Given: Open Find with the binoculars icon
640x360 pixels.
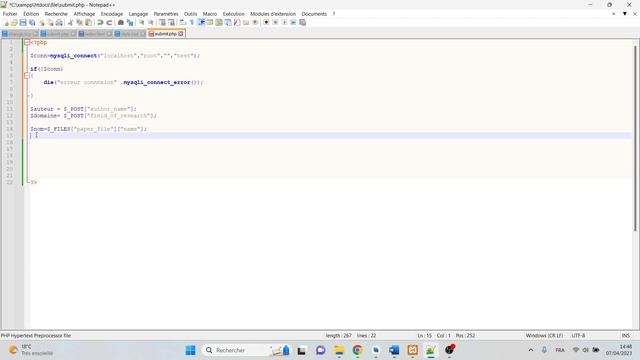Looking at the screenshot, I should (120, 22).
